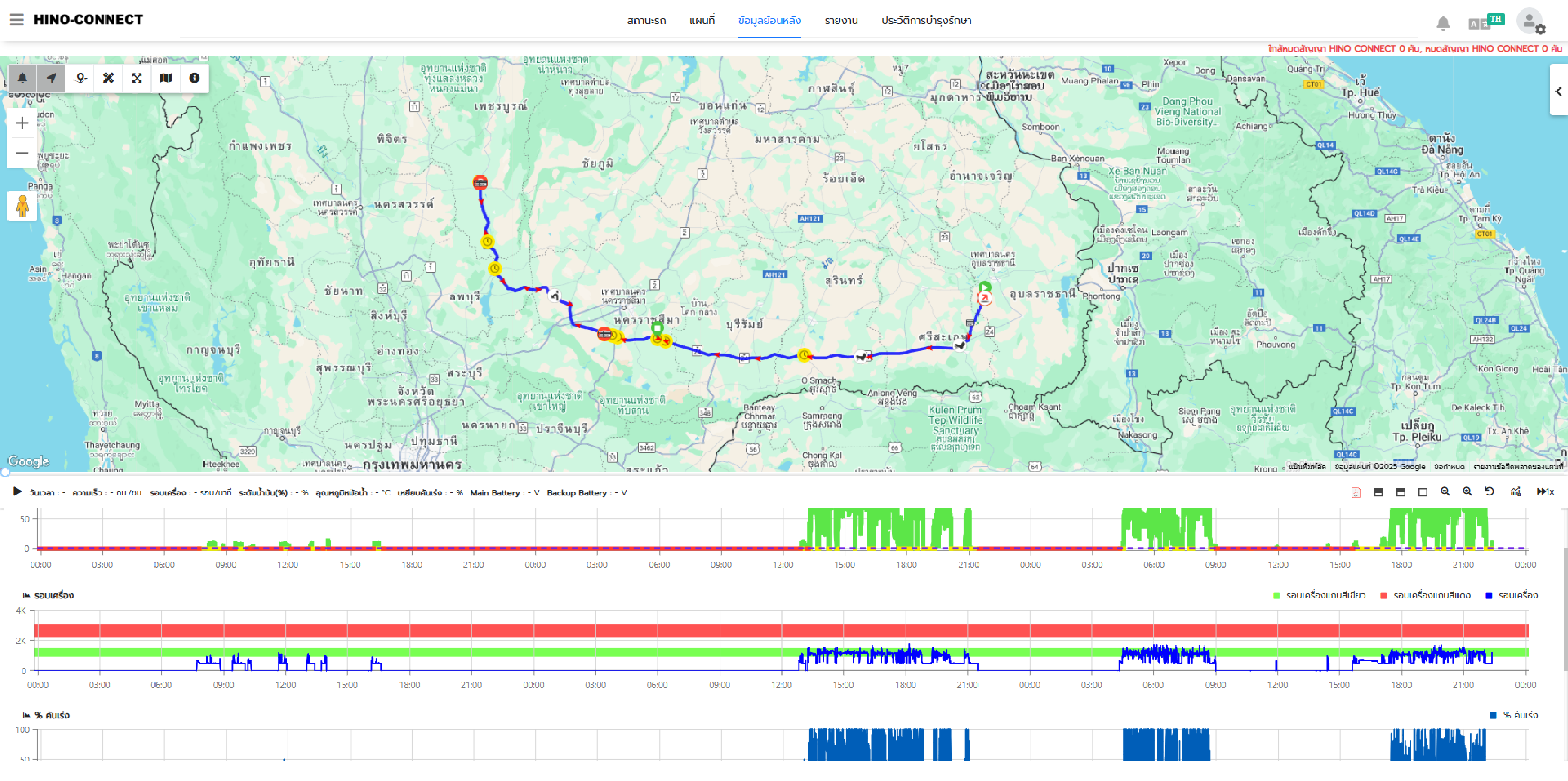
Task: Select the full chart panel layout icon
Action: pos(1423,492)
